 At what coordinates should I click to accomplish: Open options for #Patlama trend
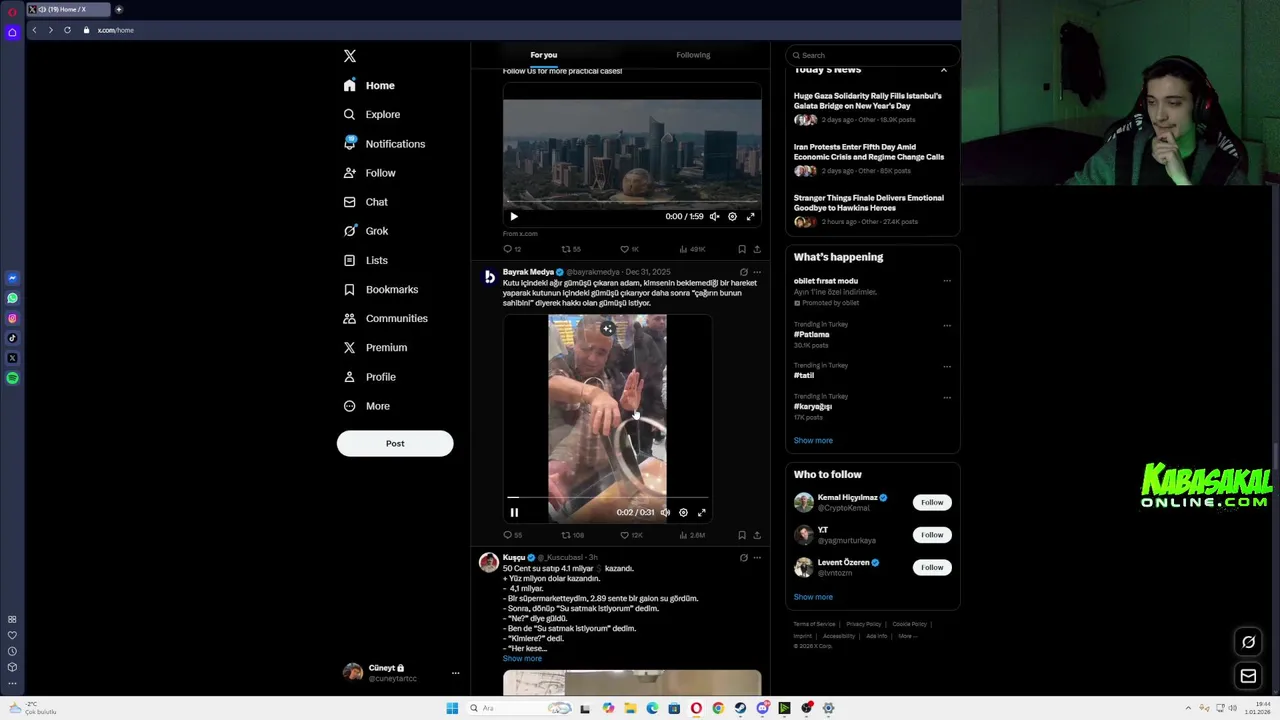click(947, 325)
